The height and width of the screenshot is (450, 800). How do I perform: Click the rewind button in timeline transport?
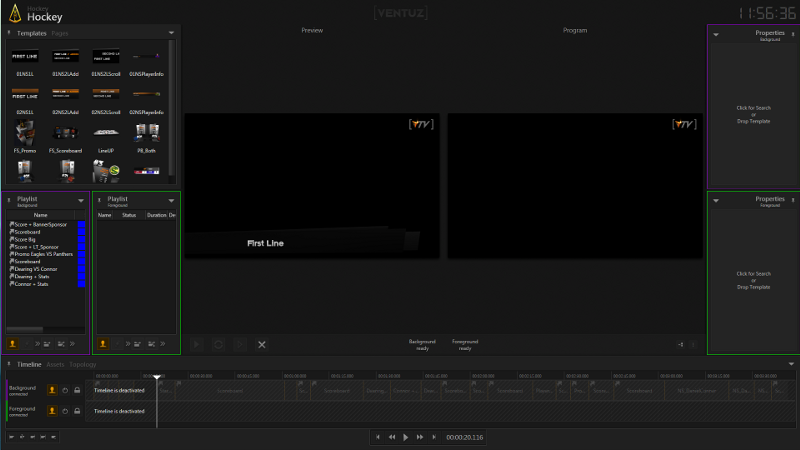(x=391, y=437)
